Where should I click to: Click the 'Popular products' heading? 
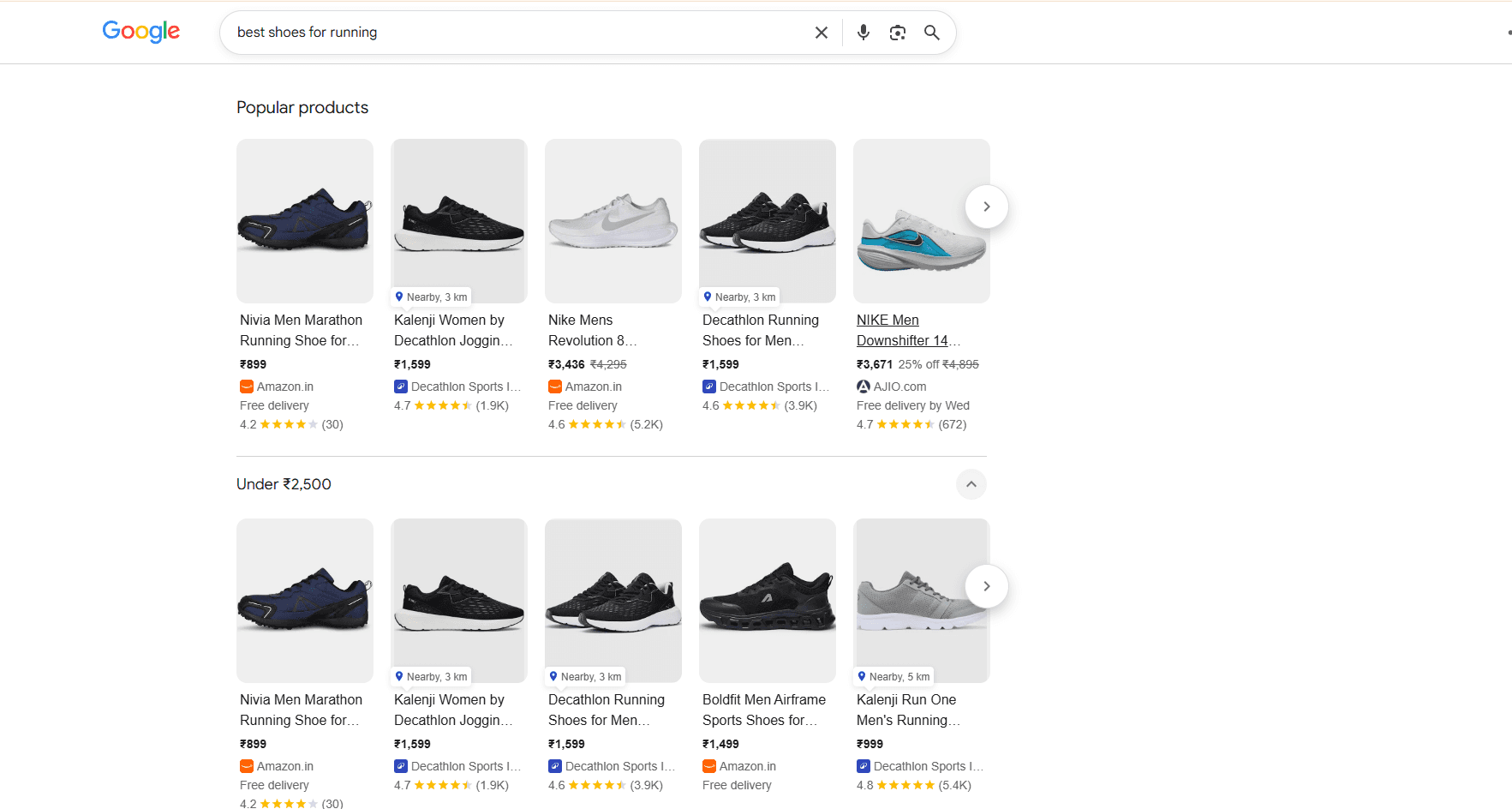tap(302, 107)
